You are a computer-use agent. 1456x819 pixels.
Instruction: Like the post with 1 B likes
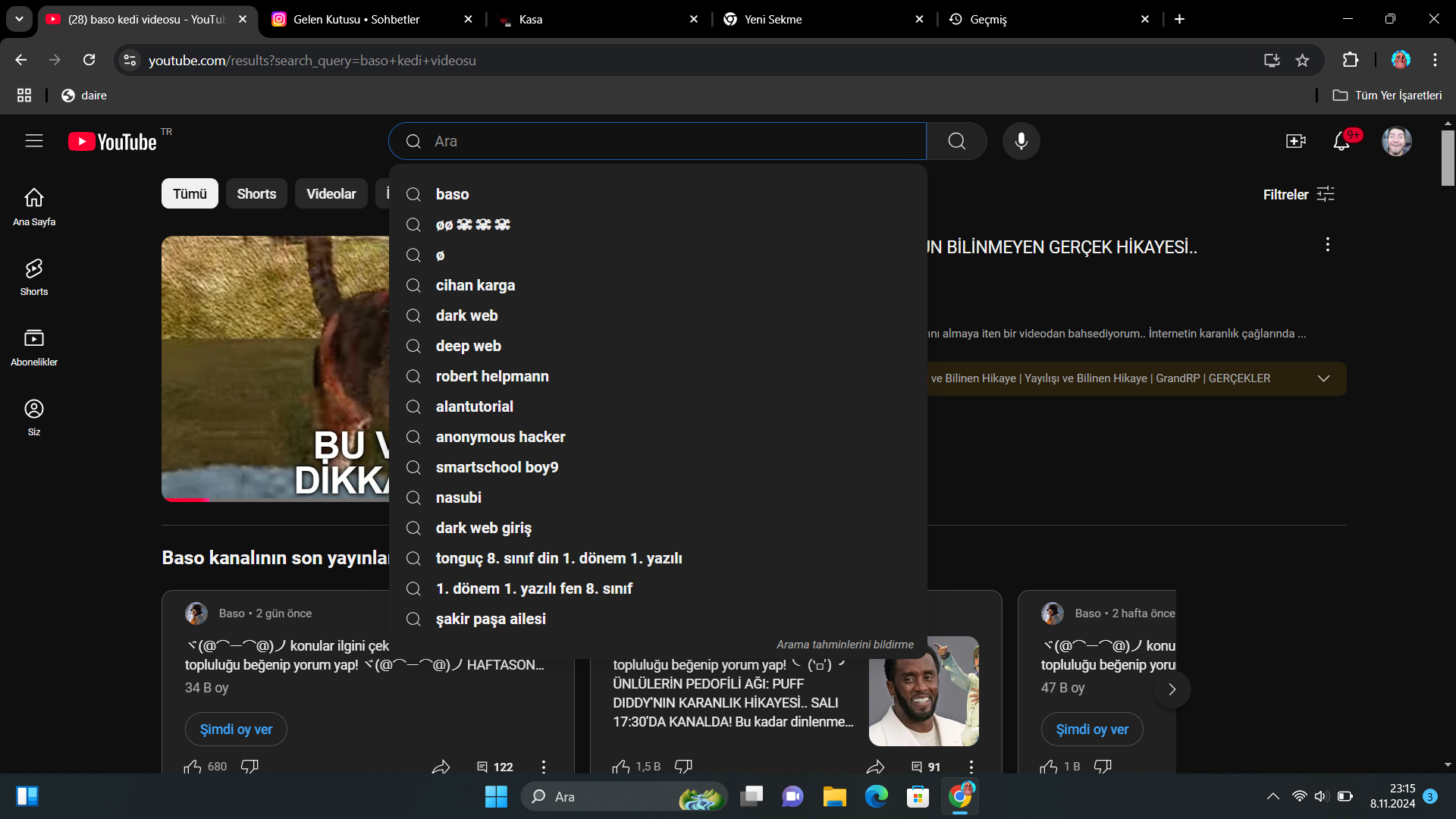pyautogui.click(x=1049, y=767)
